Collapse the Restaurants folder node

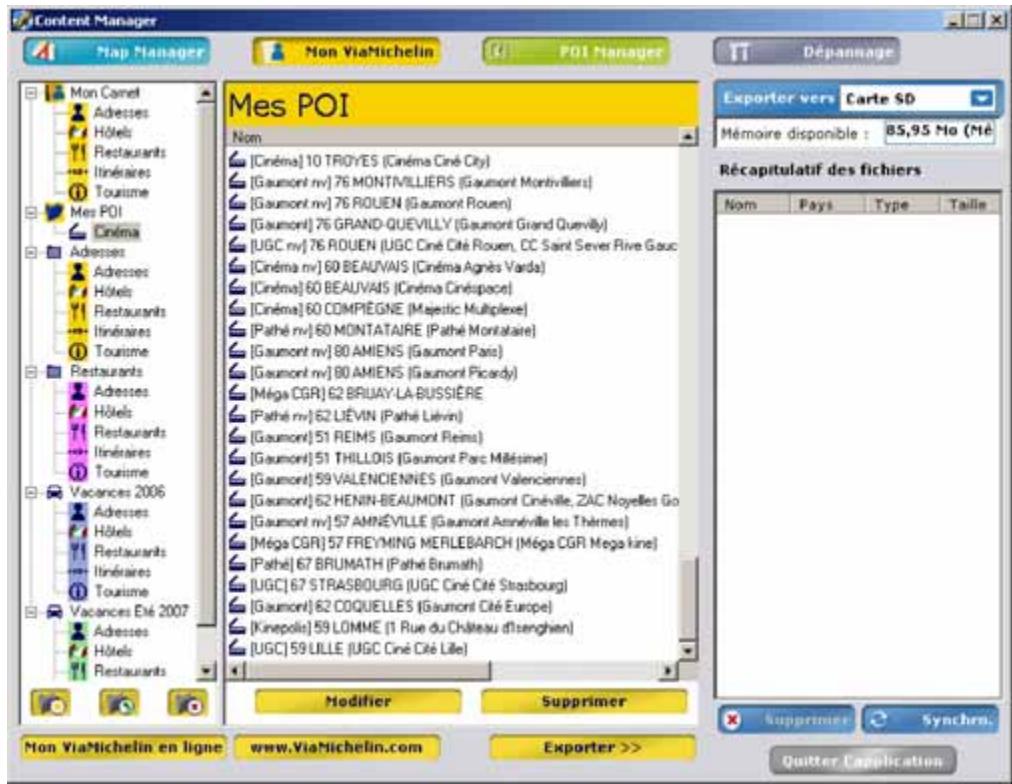tap(30, 372)
